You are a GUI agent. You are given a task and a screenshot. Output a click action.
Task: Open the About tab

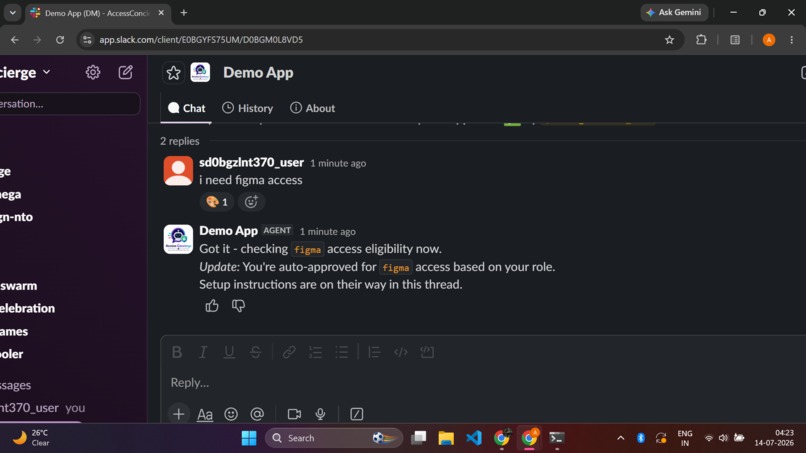[x=313, y=108]
